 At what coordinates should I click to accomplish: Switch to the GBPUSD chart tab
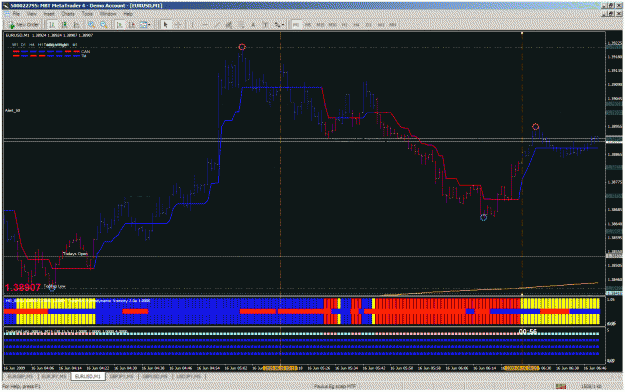click(155, 376)
